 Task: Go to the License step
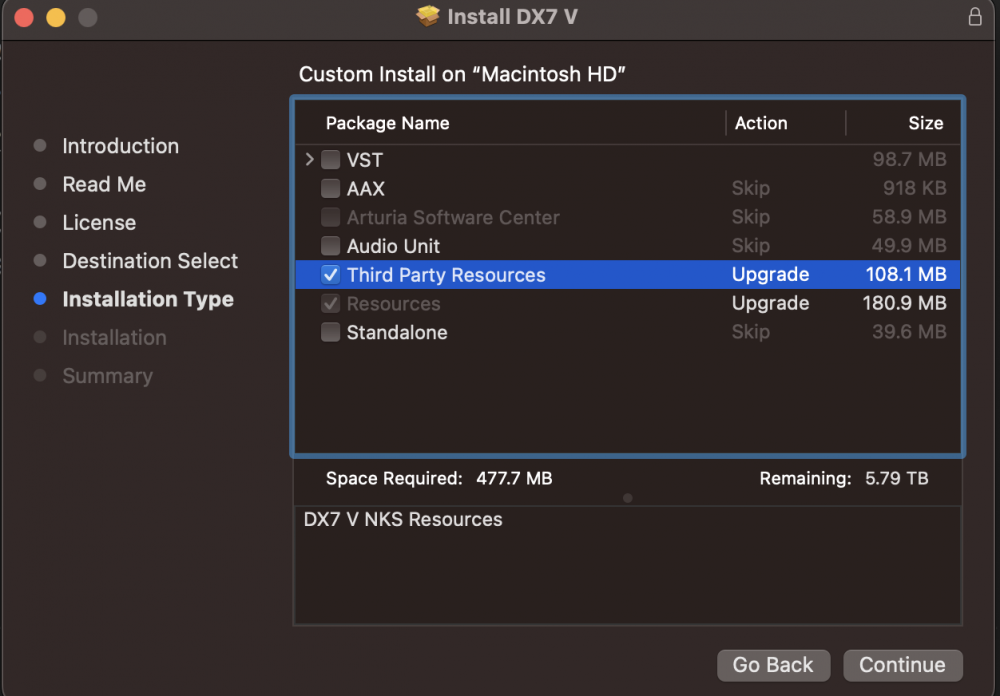click(99, 223)
